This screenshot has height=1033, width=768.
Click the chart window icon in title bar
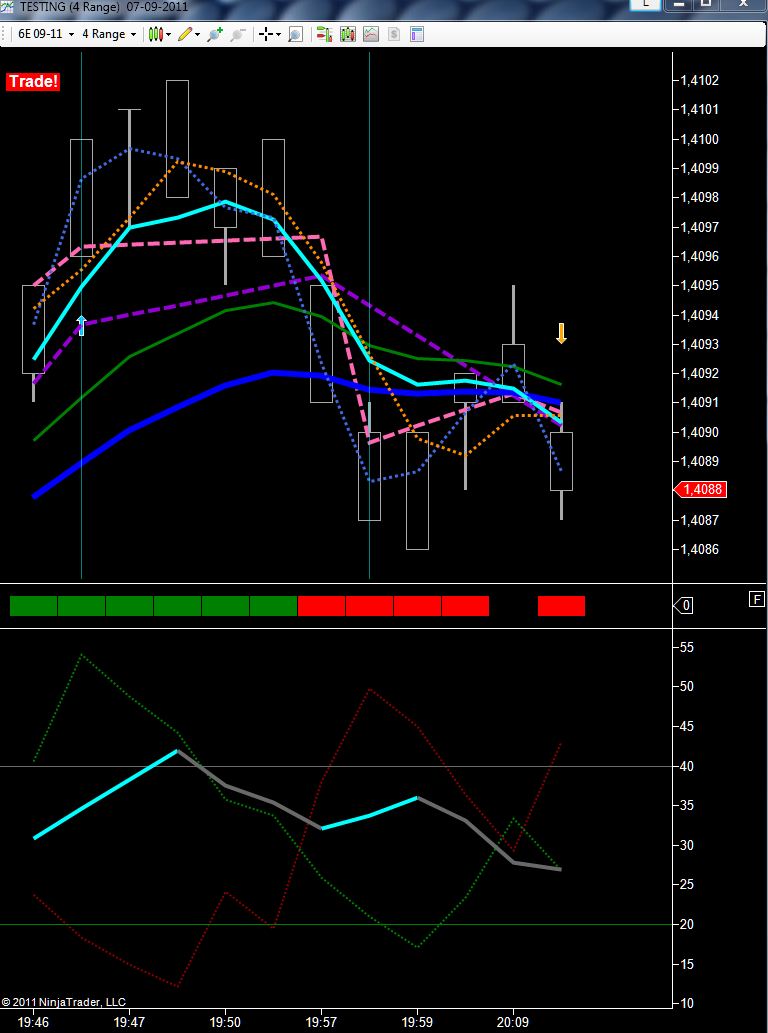[7, 7]
